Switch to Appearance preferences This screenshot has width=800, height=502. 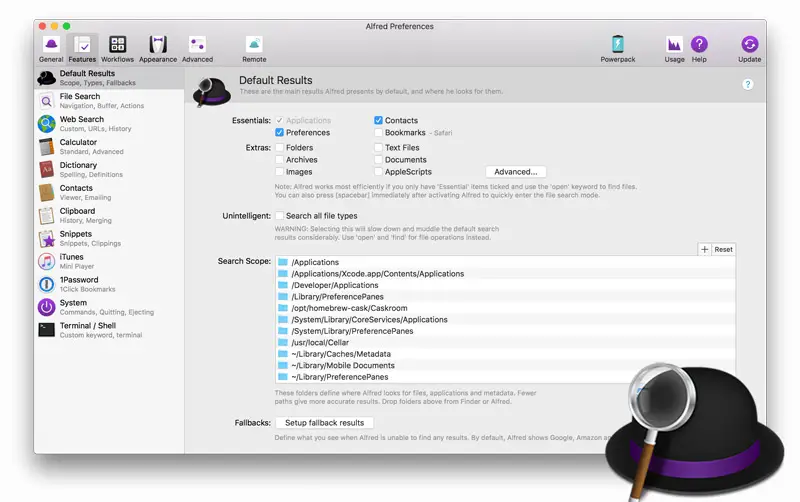158,49
